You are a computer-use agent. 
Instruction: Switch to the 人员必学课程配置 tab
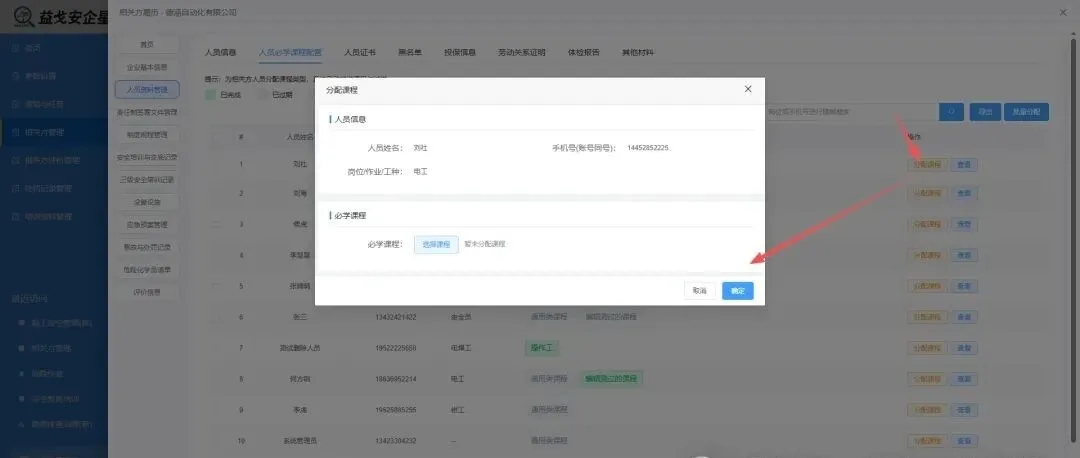(290, 52)
